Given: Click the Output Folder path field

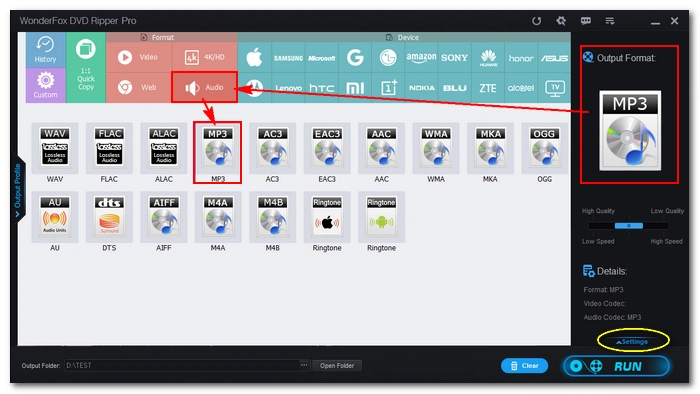Looking at the screenshot, I should click(182, 365).
